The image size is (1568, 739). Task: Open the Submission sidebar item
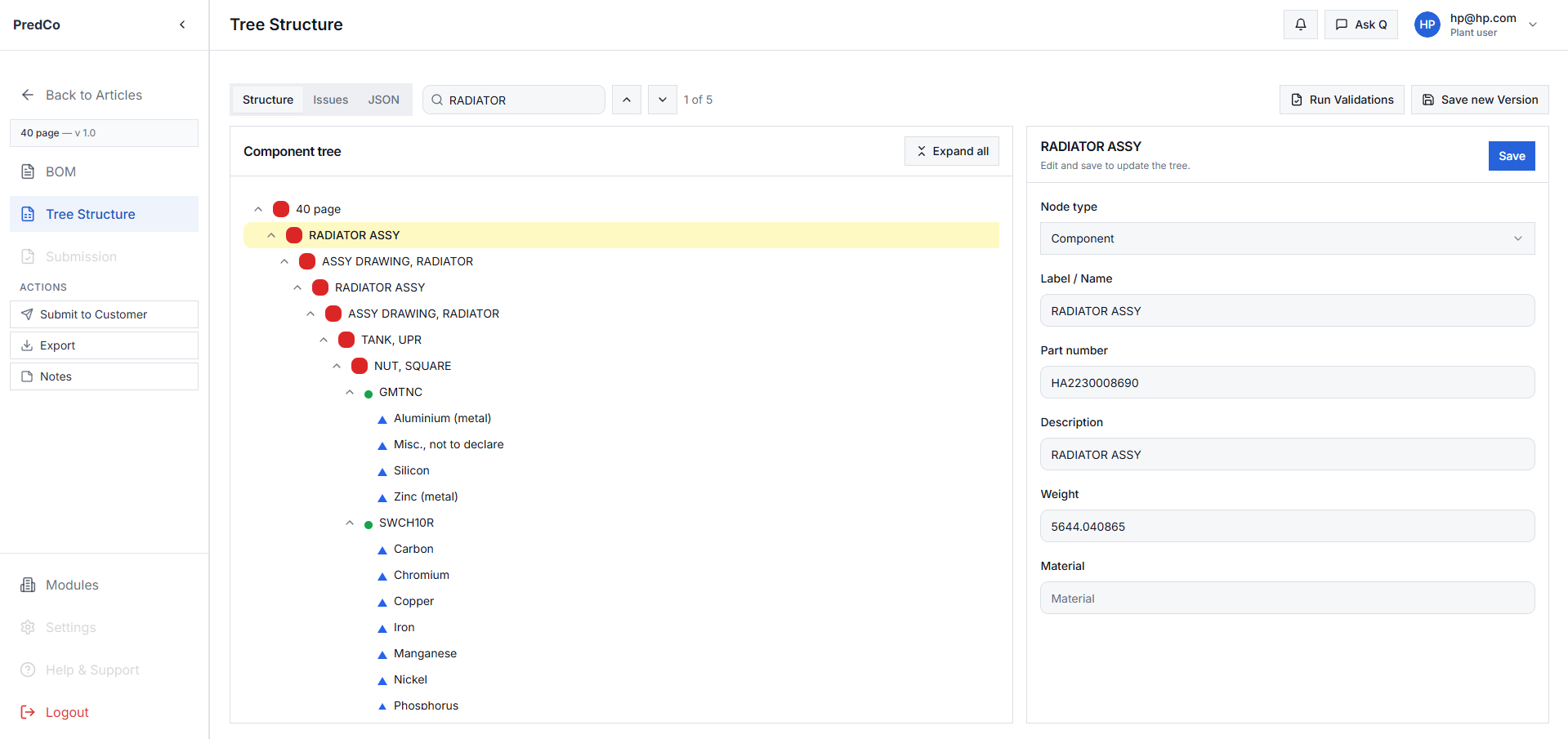point(104,256)
